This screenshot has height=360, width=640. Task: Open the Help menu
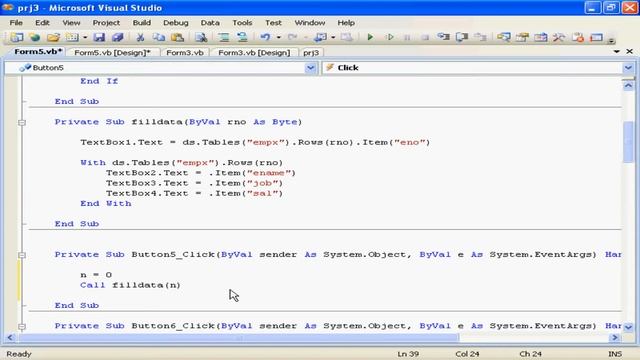click(x=346, y=23)
